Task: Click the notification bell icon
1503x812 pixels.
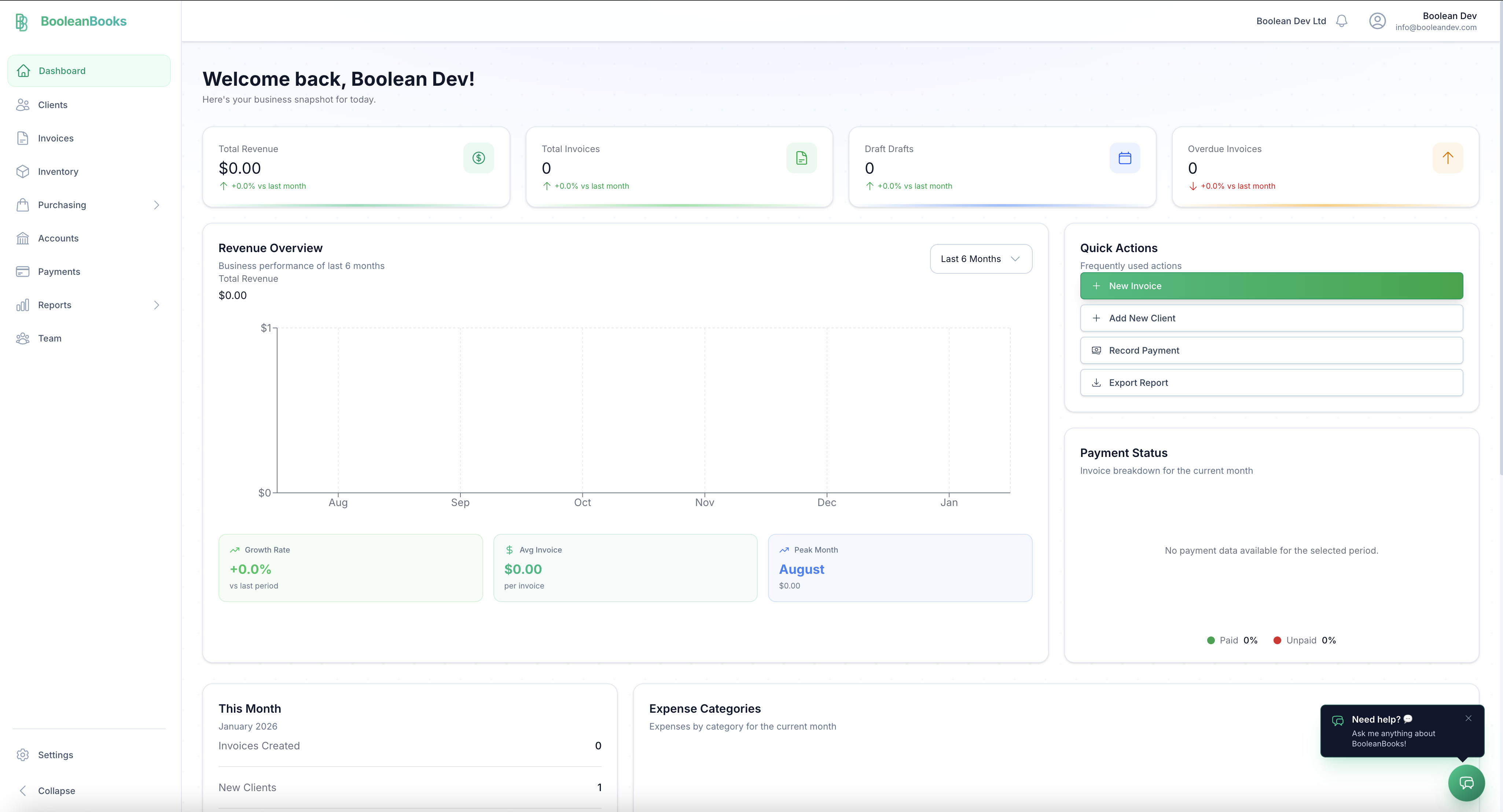Action: tap(1341, 21)
